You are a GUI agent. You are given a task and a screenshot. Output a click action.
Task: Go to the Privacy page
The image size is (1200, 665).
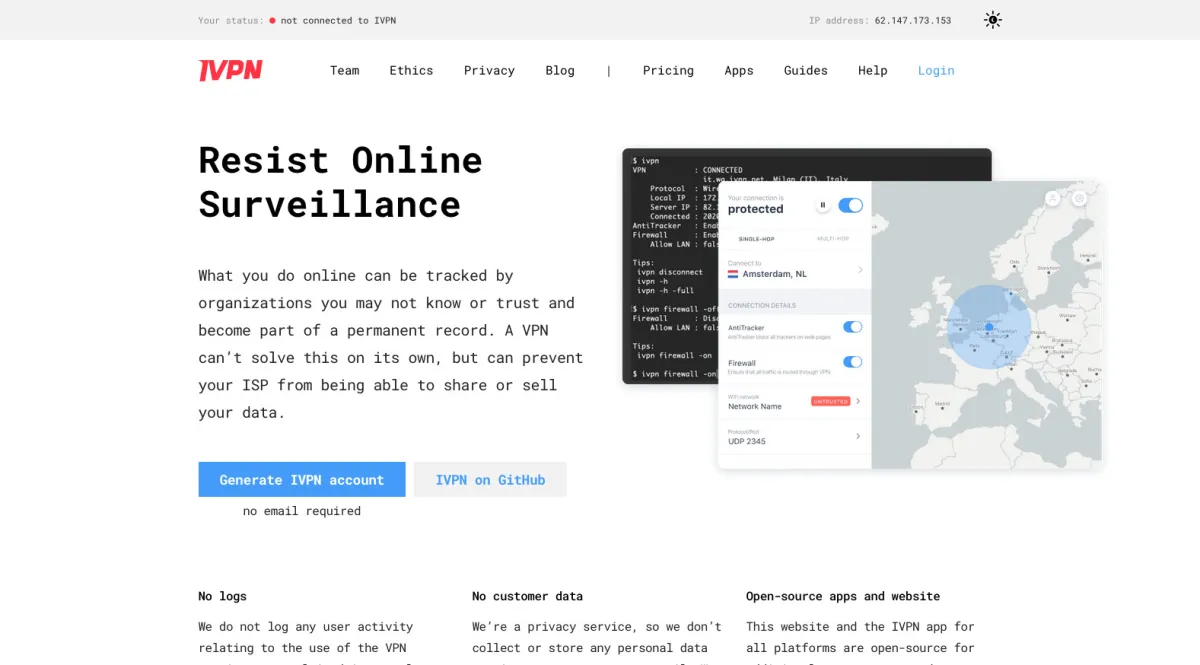pyautogui.click(x=489, y=70)
